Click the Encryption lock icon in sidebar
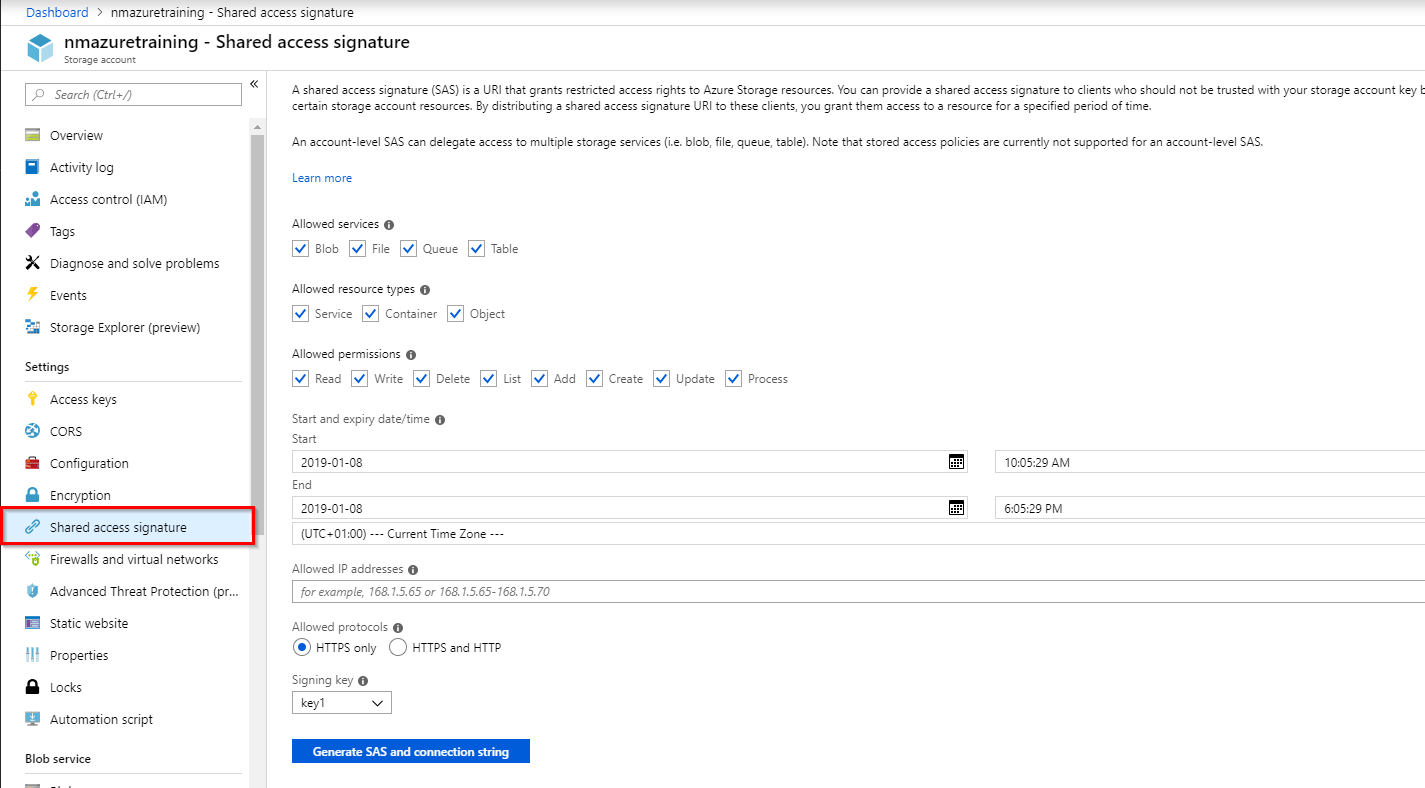 tap(33, 495)
